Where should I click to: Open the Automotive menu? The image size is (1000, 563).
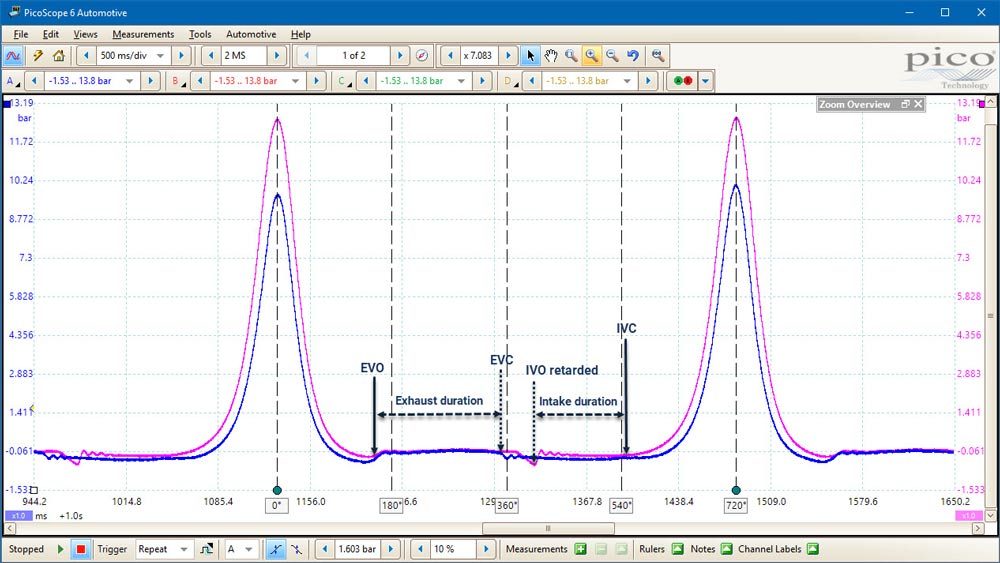pos(251,34)
